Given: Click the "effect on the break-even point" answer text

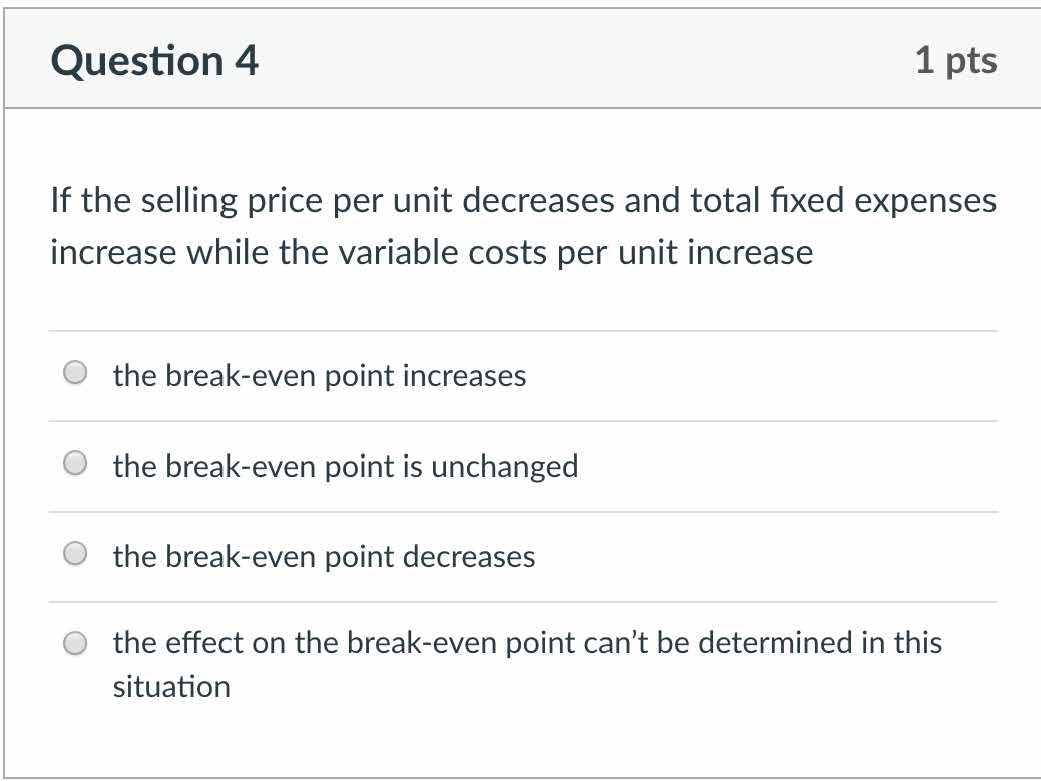Looking at the screenshot, I should point(527,642).
